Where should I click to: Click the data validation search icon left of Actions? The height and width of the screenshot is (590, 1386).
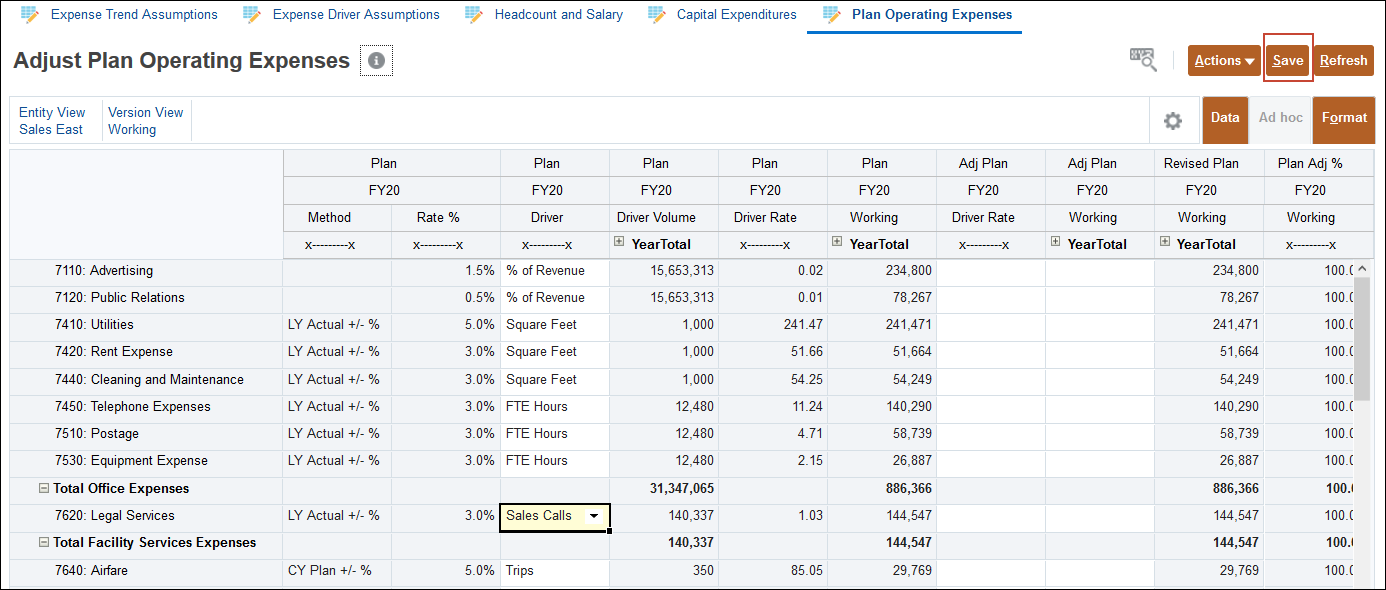[x=1142, y=60]
